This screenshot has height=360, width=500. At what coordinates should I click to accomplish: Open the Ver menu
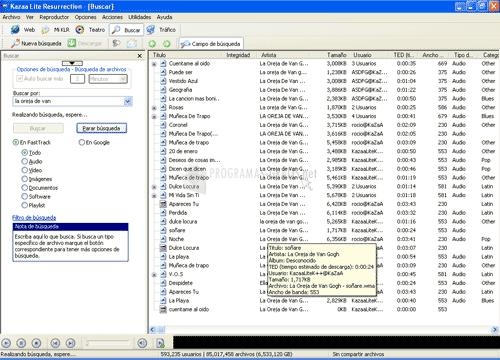[x=30, y=17]
